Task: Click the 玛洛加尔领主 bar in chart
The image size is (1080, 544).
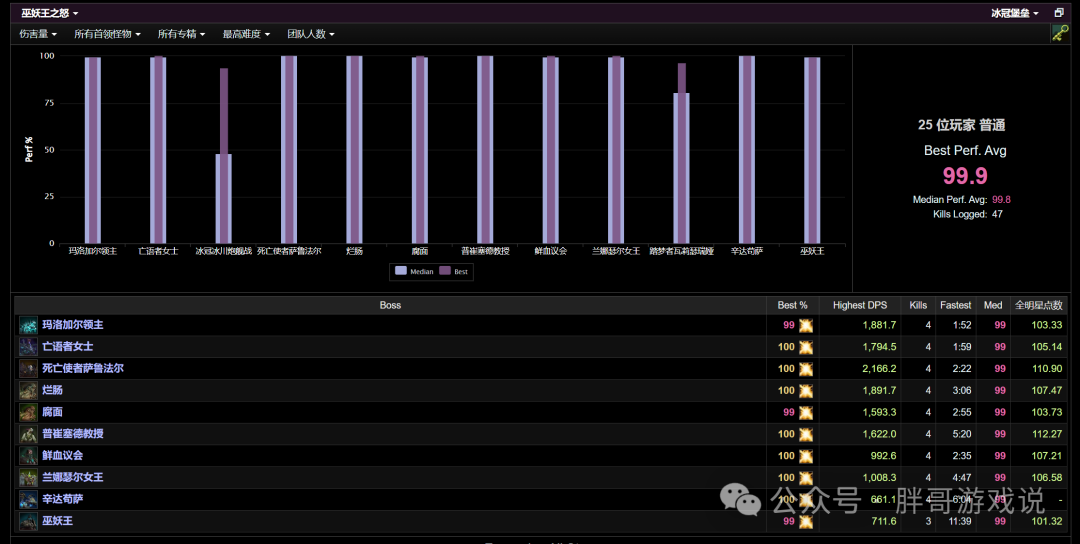Action: coord(92,150)
